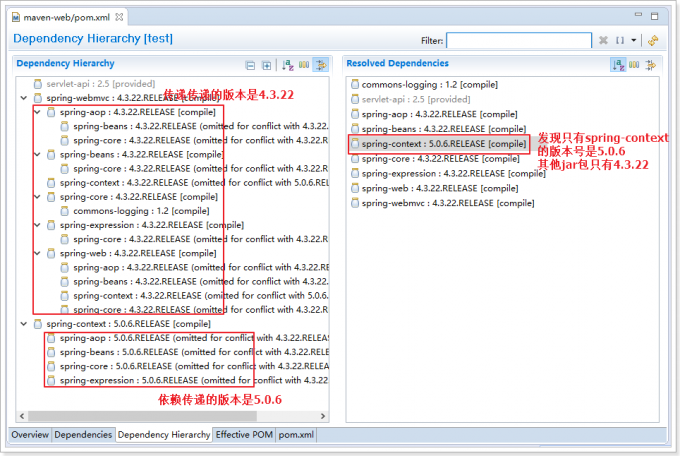Click sort alphabetically icon in Resolved Dependencies
The image size is (680, 456).
(619, 65)
